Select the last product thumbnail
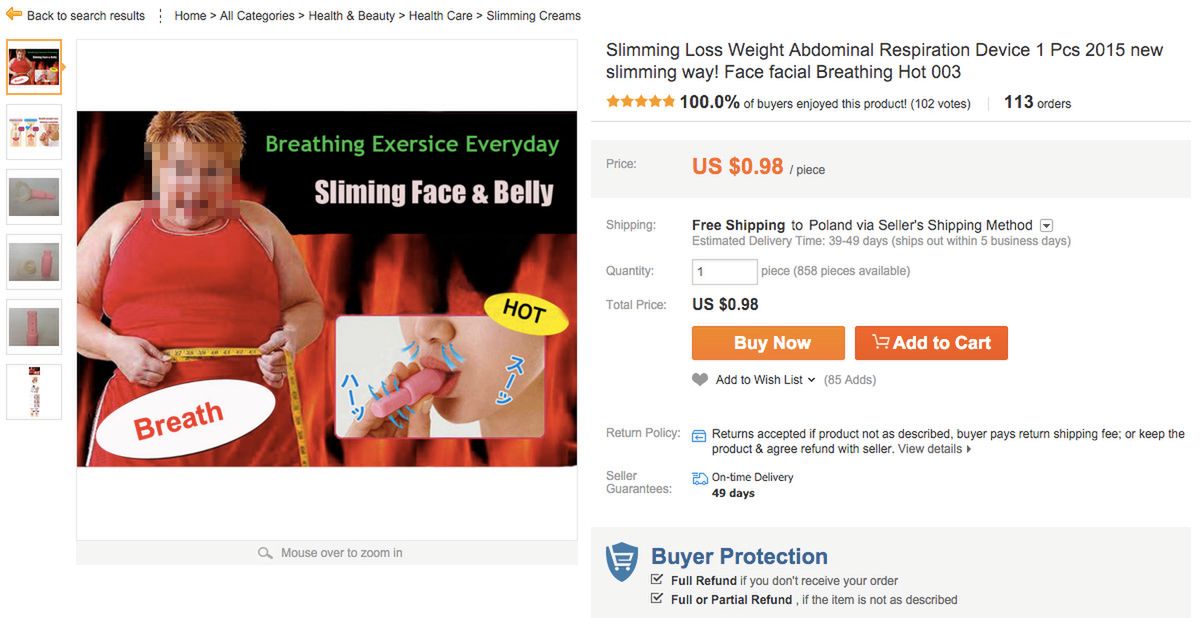This screenshot has width=1200, height=618. [34, 391]
